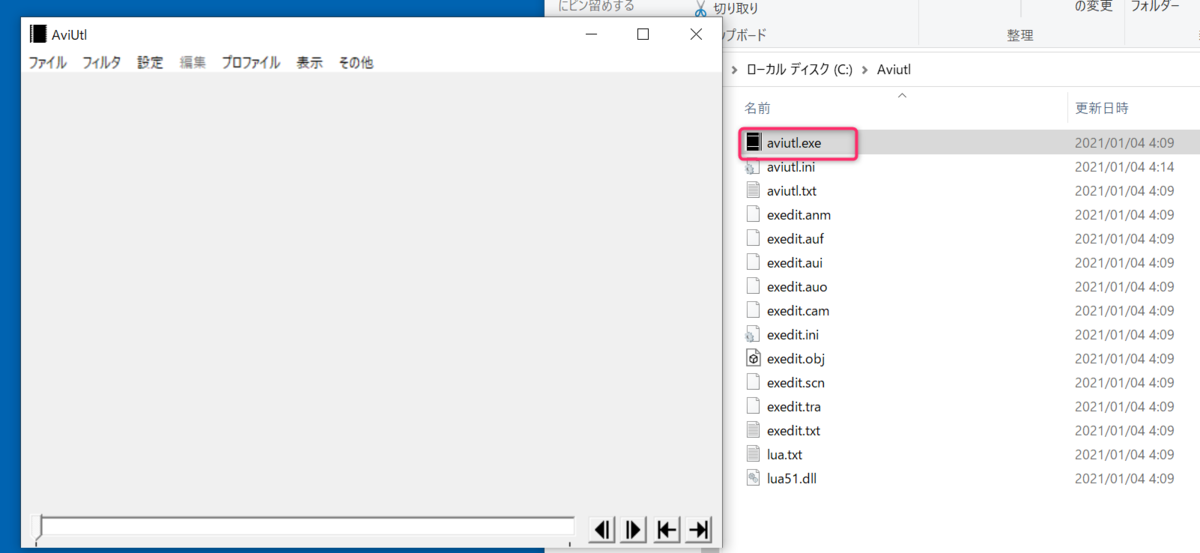Select the exedit.obj file name
Screen dimensions: 1200x553
point(796,359)
